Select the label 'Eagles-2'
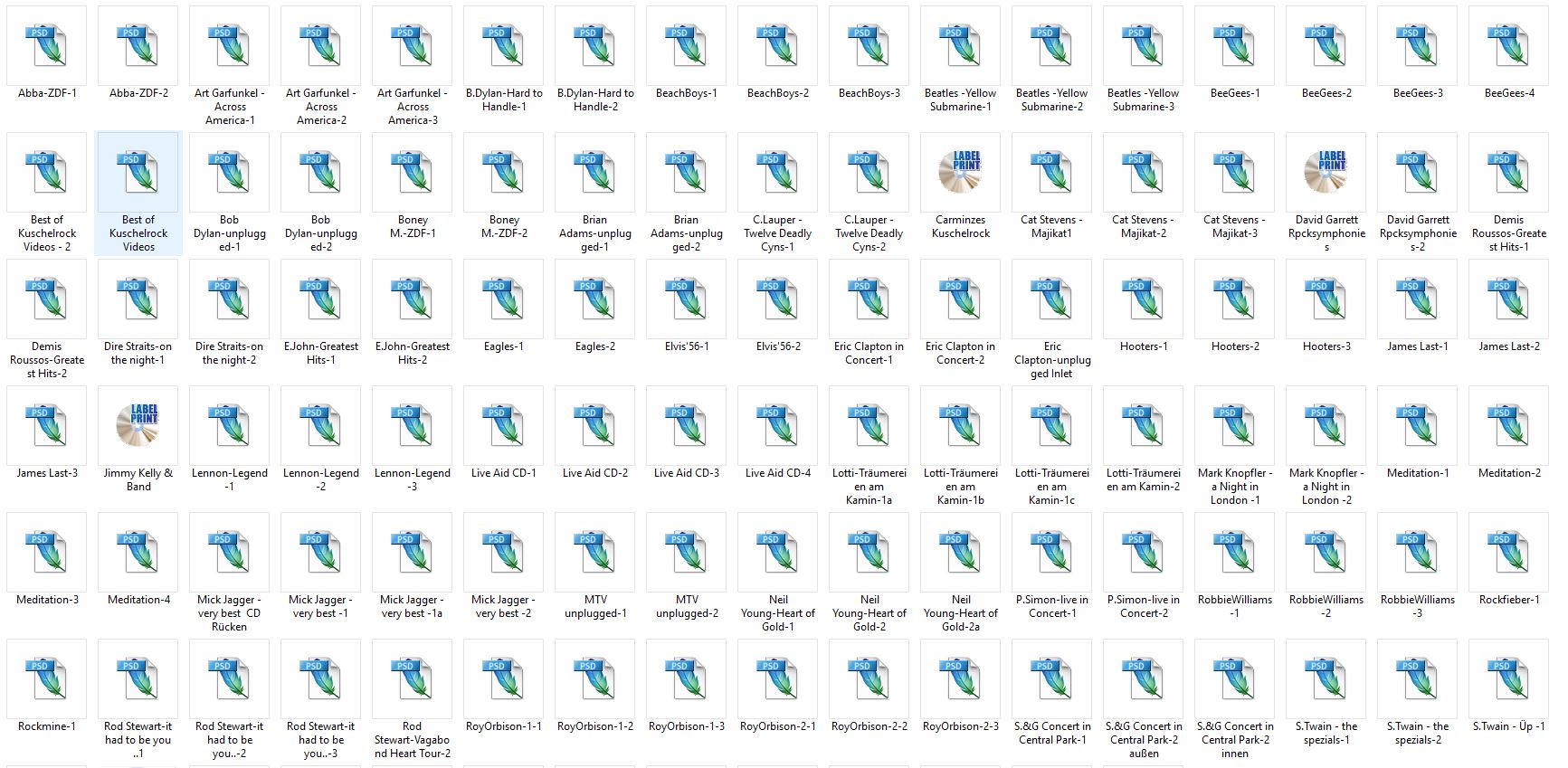The height and width of the screenshot is (768, 1568). (x=595, y=346)
